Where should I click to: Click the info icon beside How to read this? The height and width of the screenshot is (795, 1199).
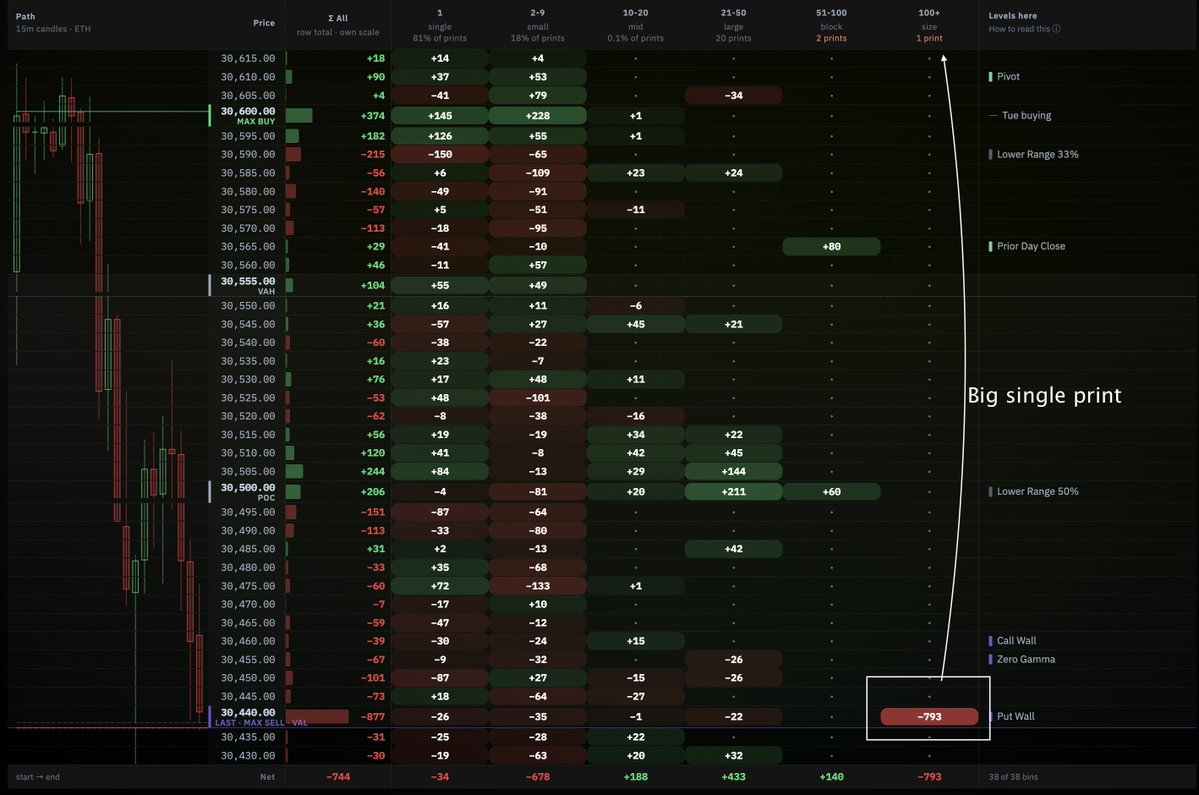1056,29
